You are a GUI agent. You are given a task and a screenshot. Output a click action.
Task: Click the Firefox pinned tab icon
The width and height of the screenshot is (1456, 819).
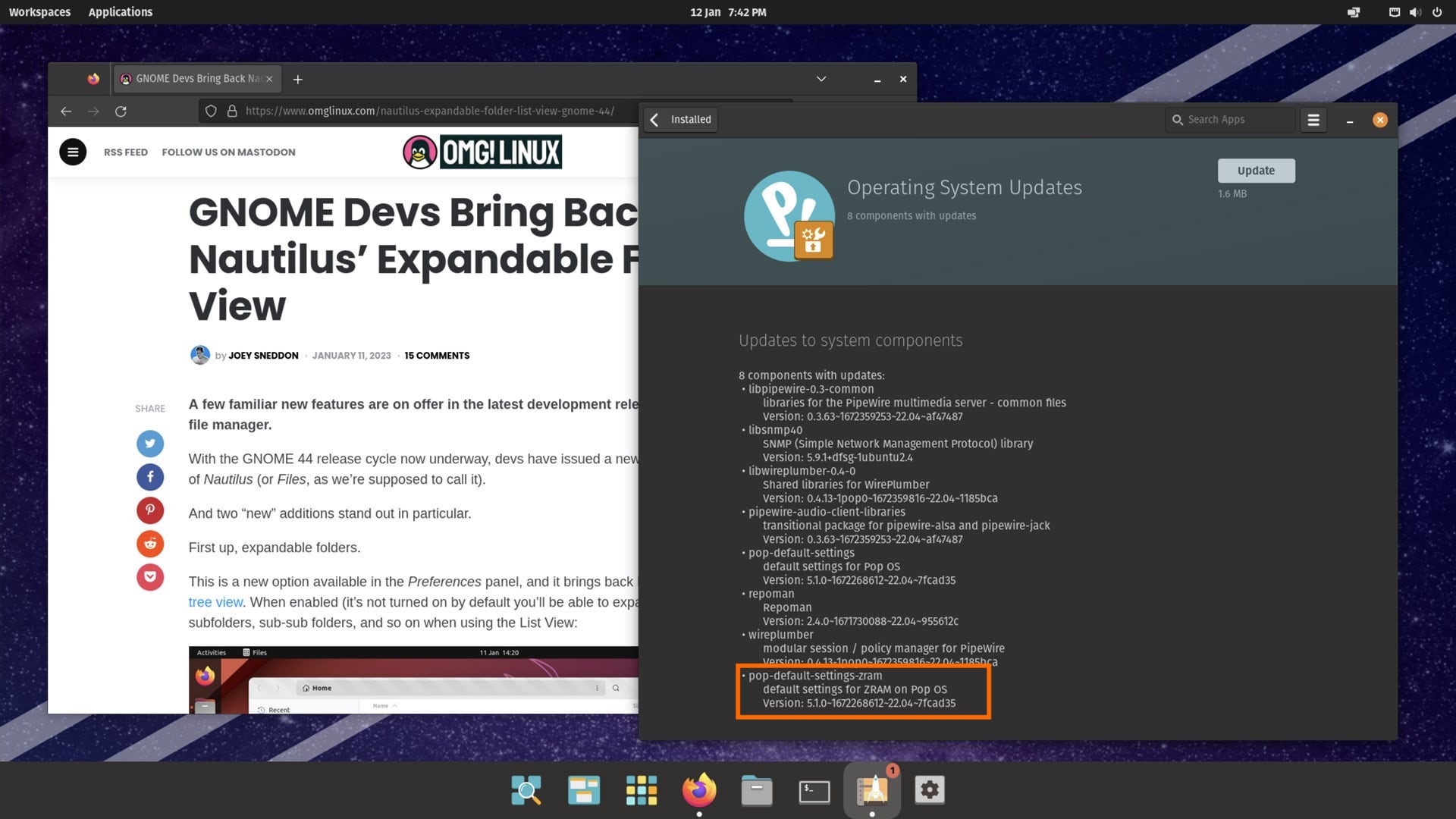pos(93,79)
